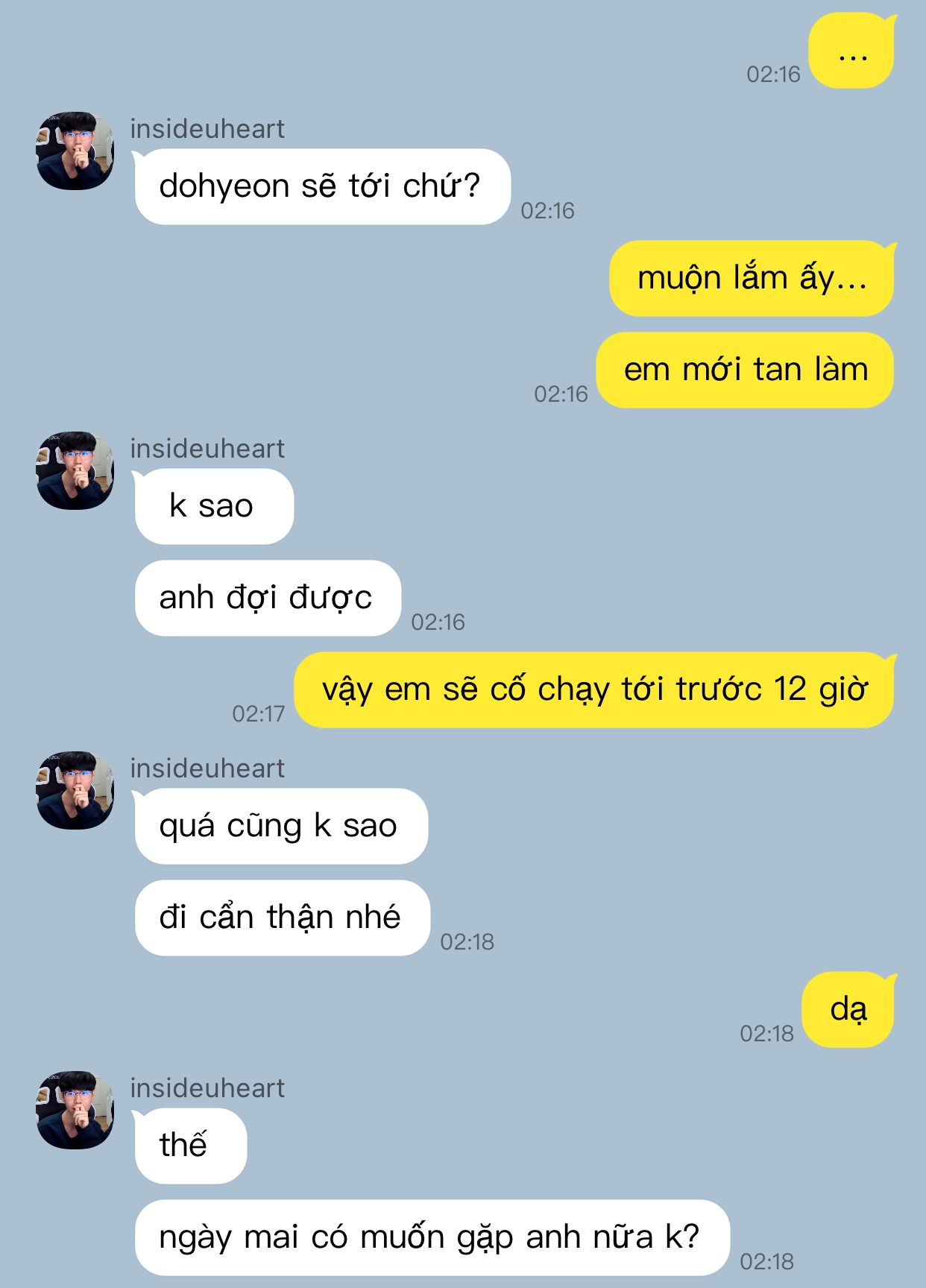926x1288 pixels.
Task: Select 'vậy em sẽ cố chạy tới trước 12 giờ'
Action: coord(594,689)
